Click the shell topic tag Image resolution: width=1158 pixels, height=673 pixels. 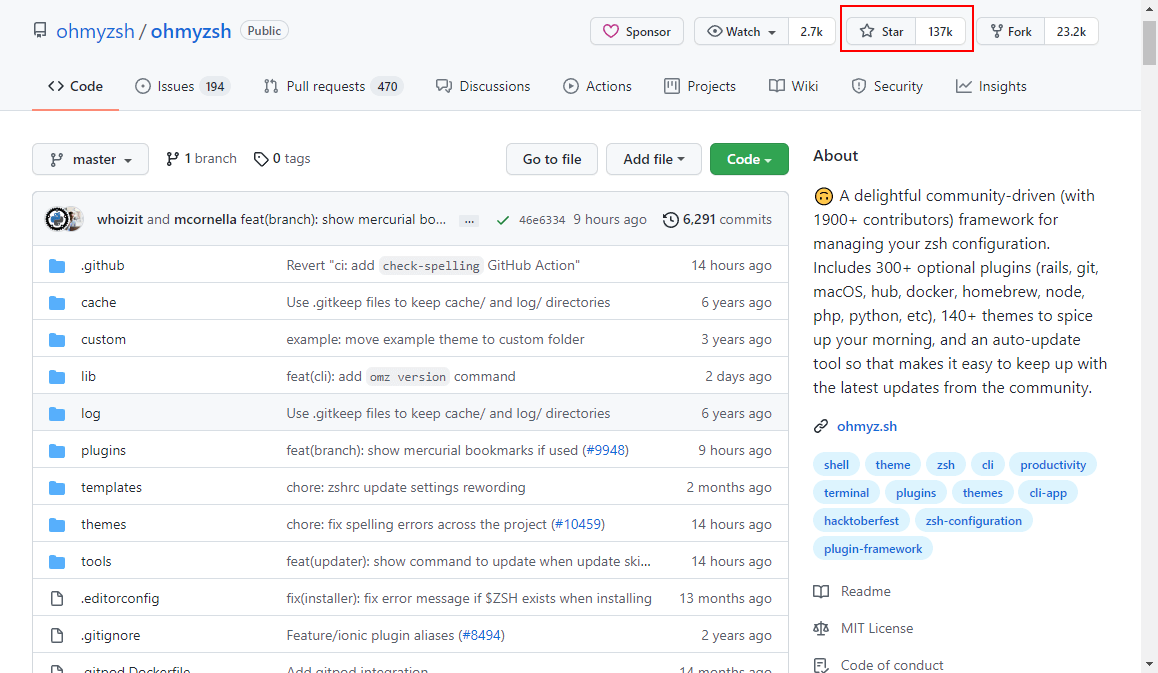tap(836, 465)
